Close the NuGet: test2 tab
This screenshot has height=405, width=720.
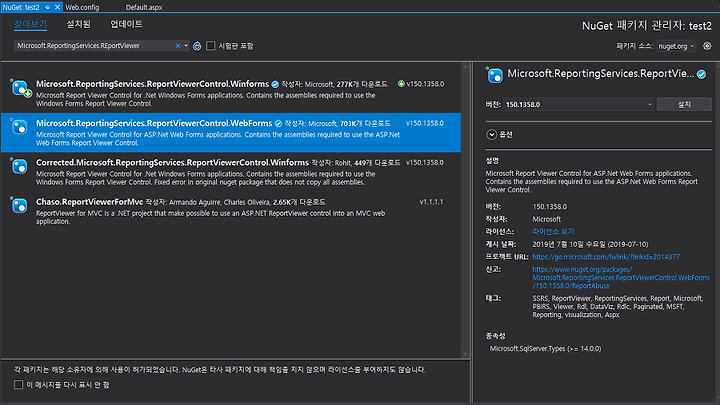click(57, 7)
